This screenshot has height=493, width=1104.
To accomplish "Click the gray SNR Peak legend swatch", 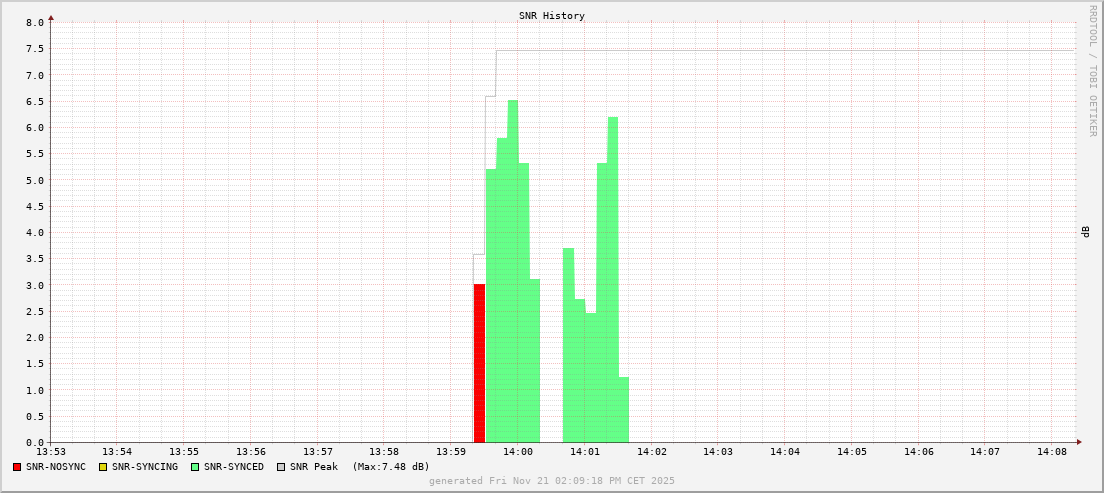I will (x=281, y=467).
